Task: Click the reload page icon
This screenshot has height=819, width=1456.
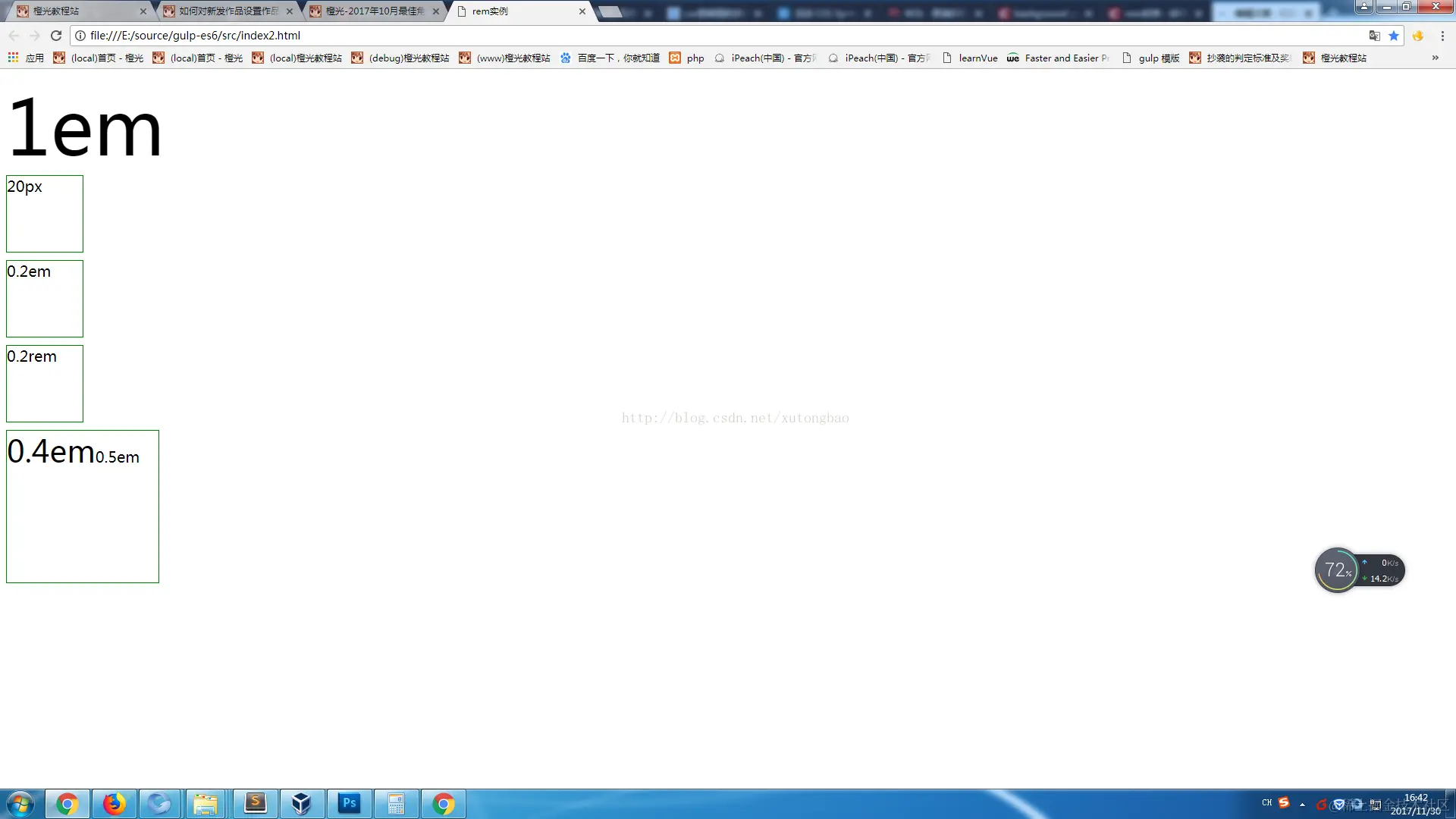Action: (56, 36)
